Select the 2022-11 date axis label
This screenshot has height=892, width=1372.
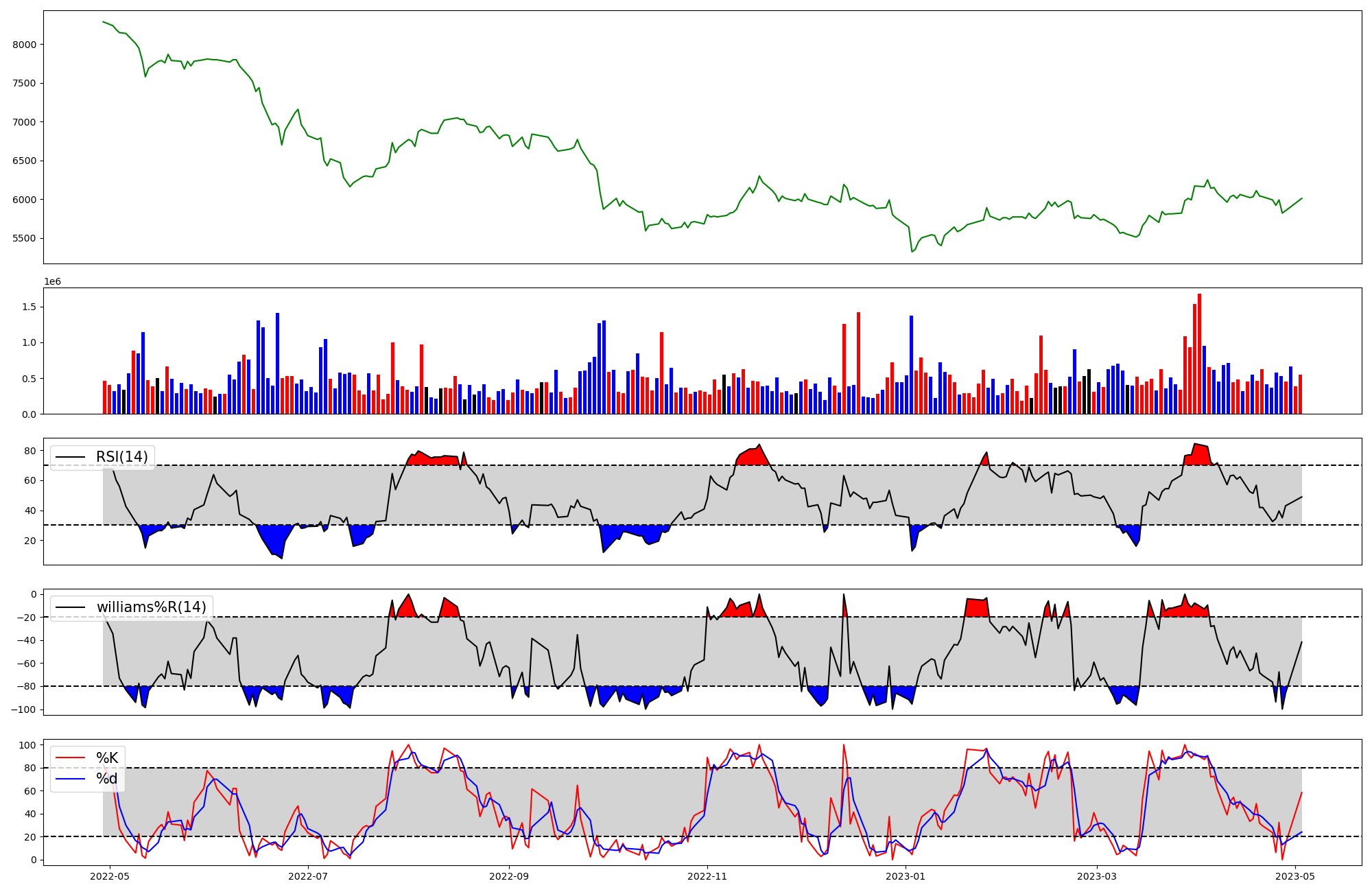coord(707,876)
